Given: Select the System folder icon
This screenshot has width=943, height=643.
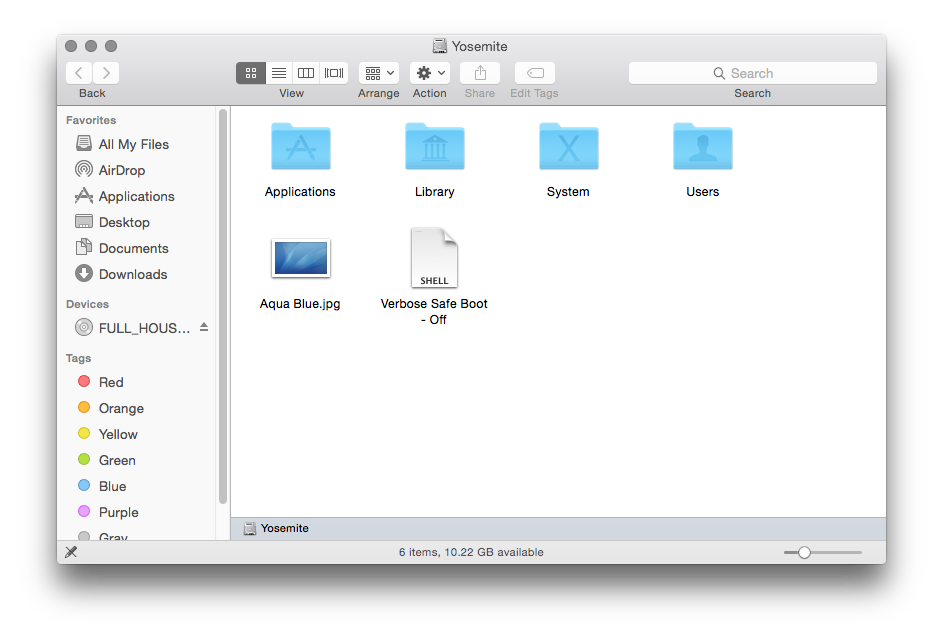Looking at the screenshot, I should pyautogui.click(x=569, y=147).
